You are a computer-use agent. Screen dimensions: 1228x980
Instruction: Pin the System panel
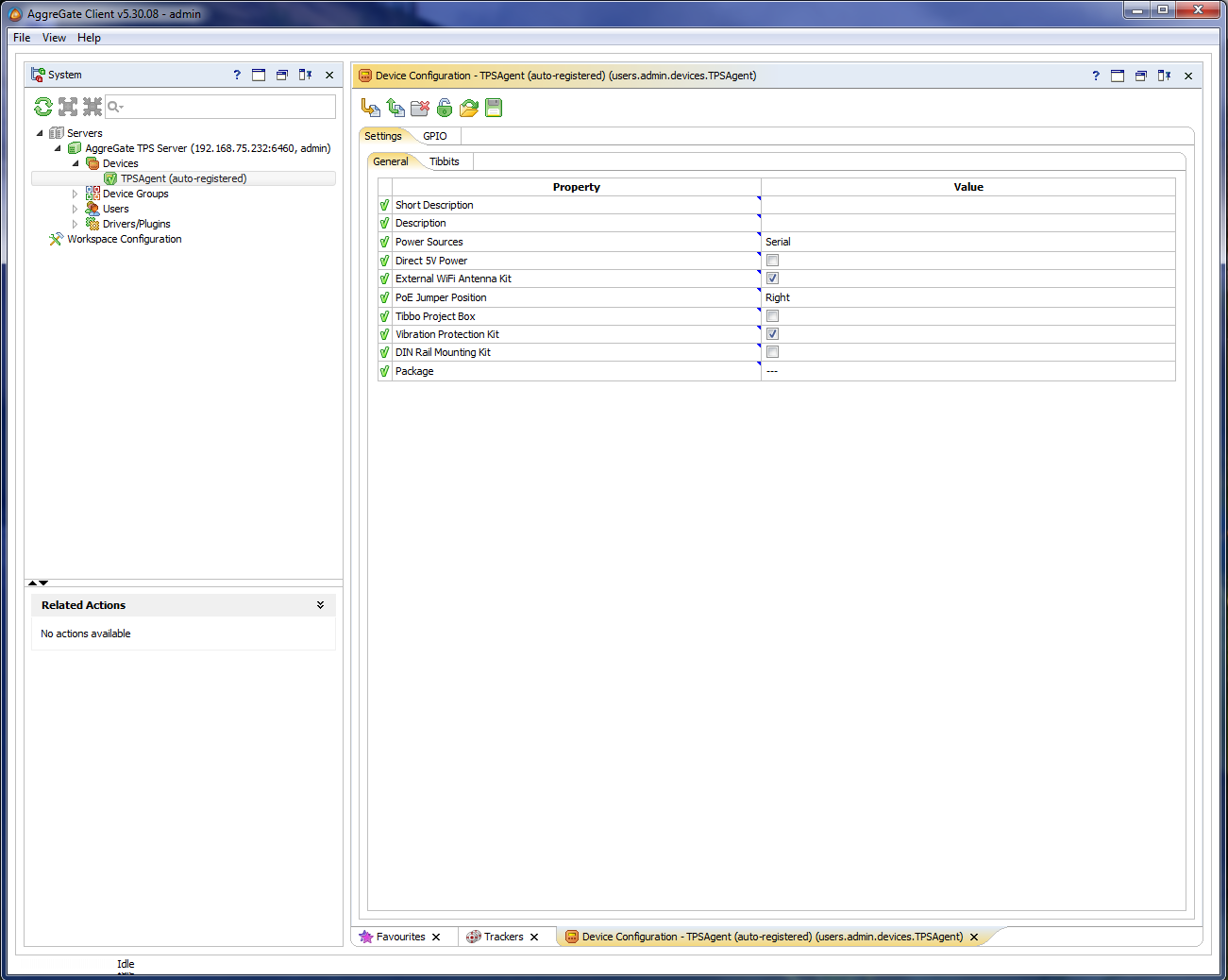306,75
